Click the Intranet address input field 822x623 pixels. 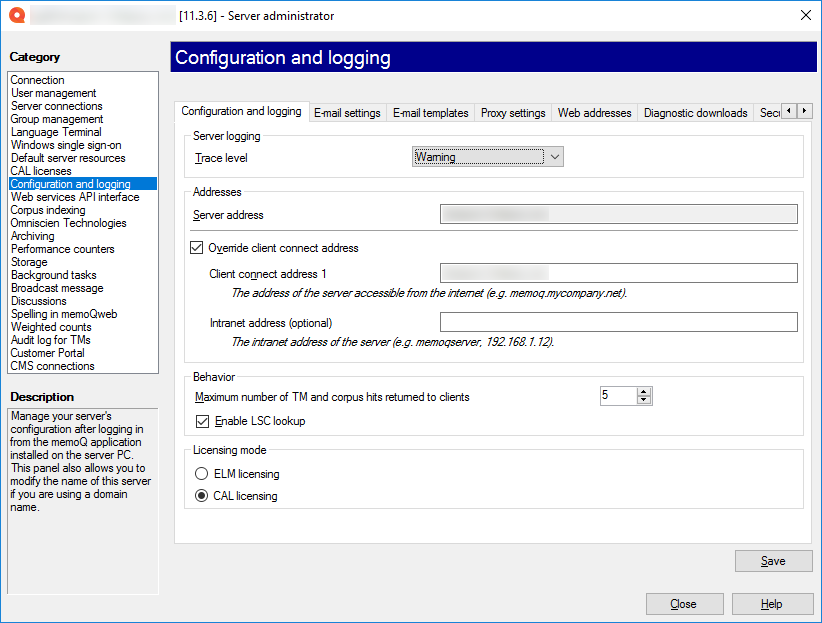click(x=619, y=321)
